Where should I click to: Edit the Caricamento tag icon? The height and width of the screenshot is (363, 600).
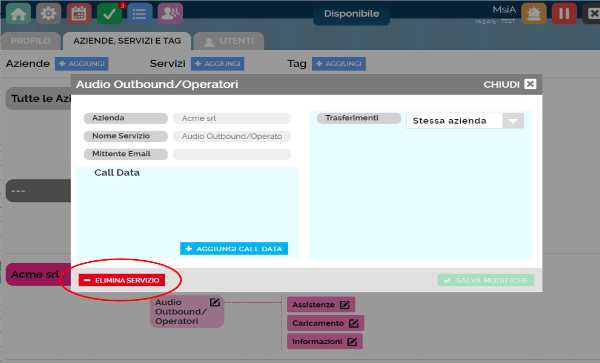[354, 324]
